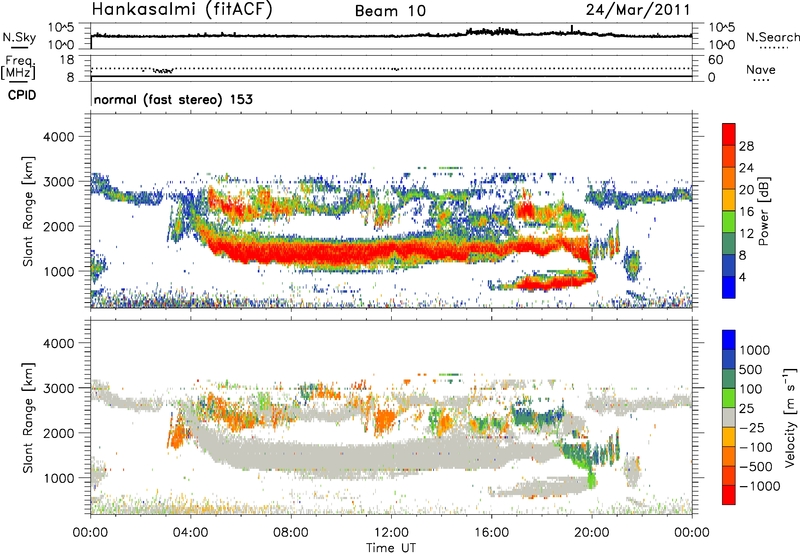The image size is (800, 554).
Task: Click the '08:00' time tick label
Action: (291, 533)
